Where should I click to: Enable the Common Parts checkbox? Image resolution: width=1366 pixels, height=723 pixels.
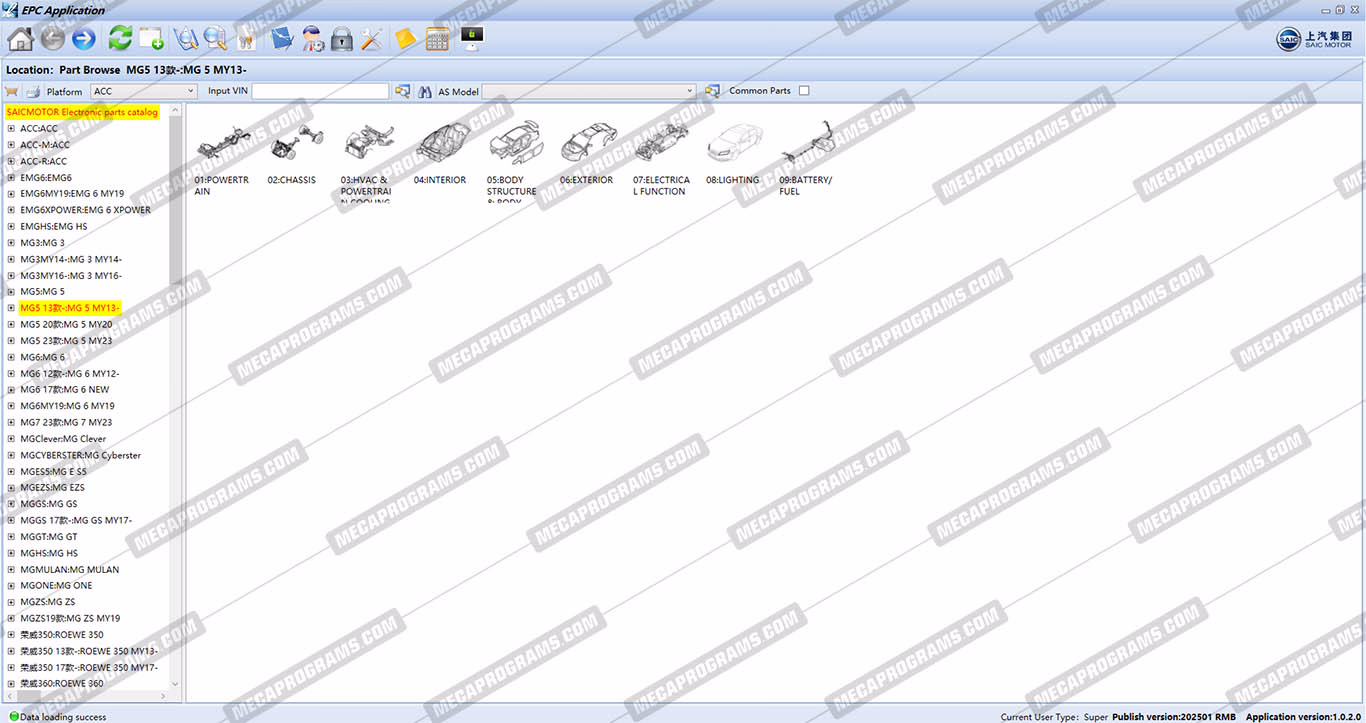804,91
